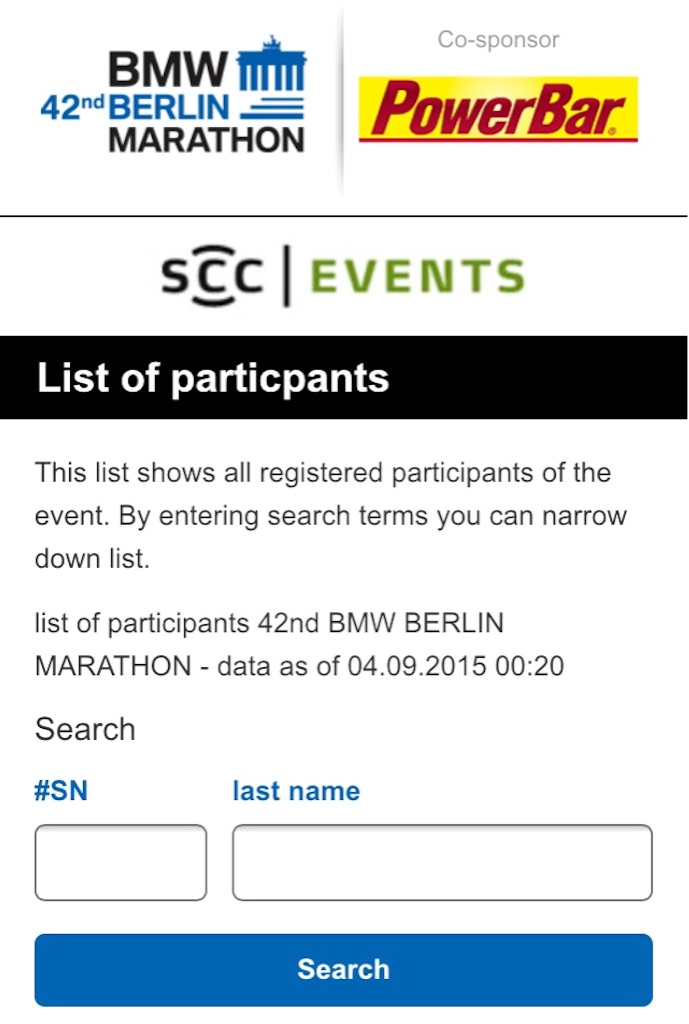
Task: Focus the #SN input field
Action: point(121,862)
